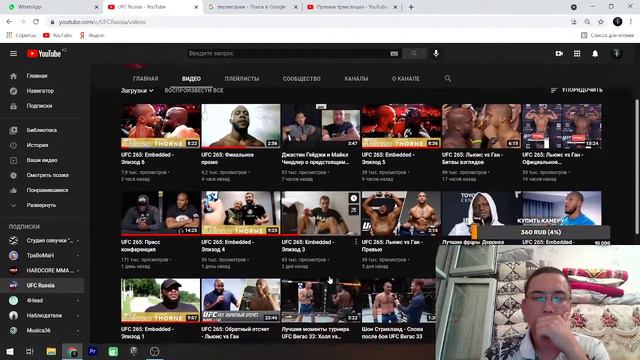Select the ВИДЕО channel tab
The height and width of the screenshot is (360, 640).
click(191, 78)
